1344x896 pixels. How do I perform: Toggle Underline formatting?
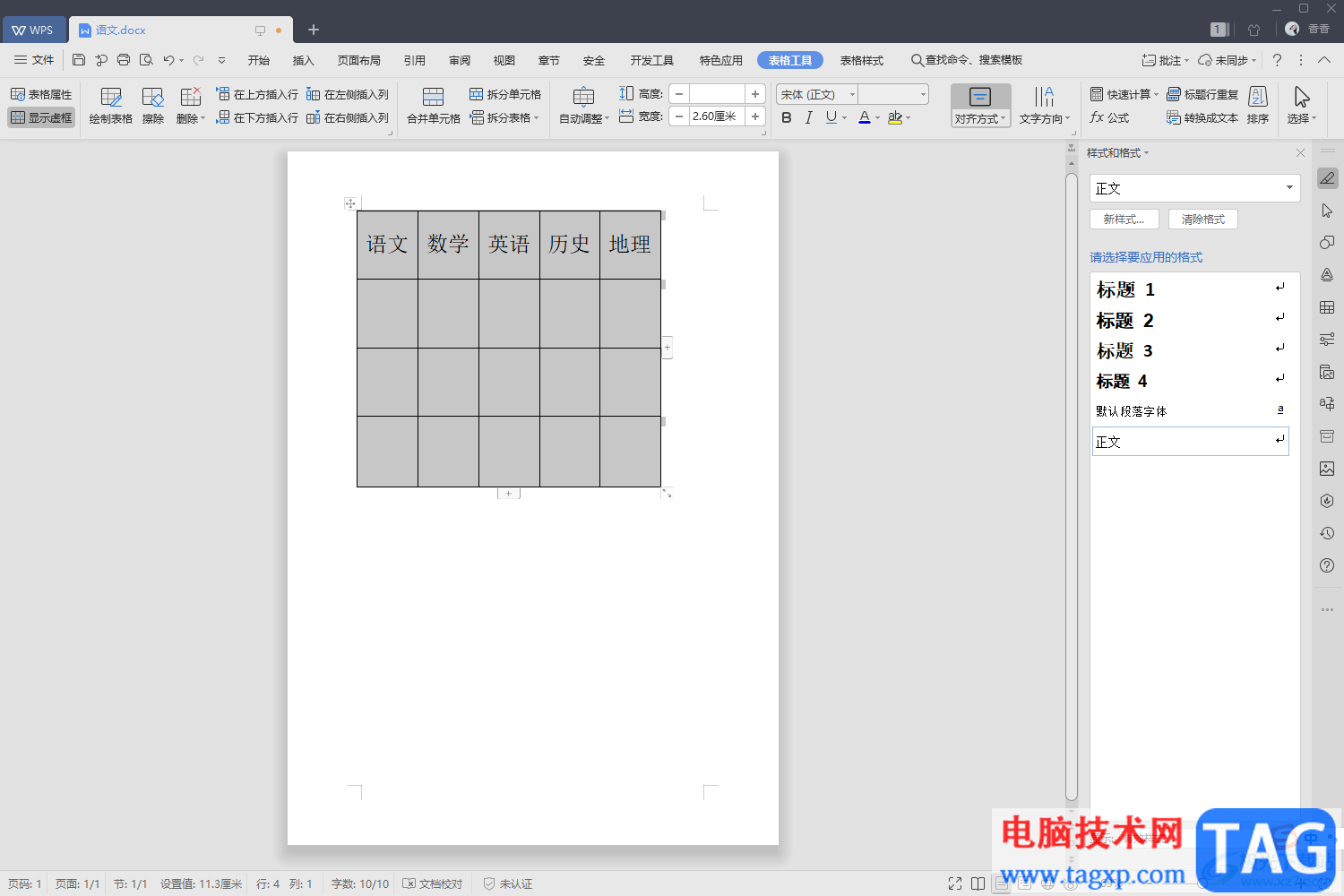click(x=831, y=117)
